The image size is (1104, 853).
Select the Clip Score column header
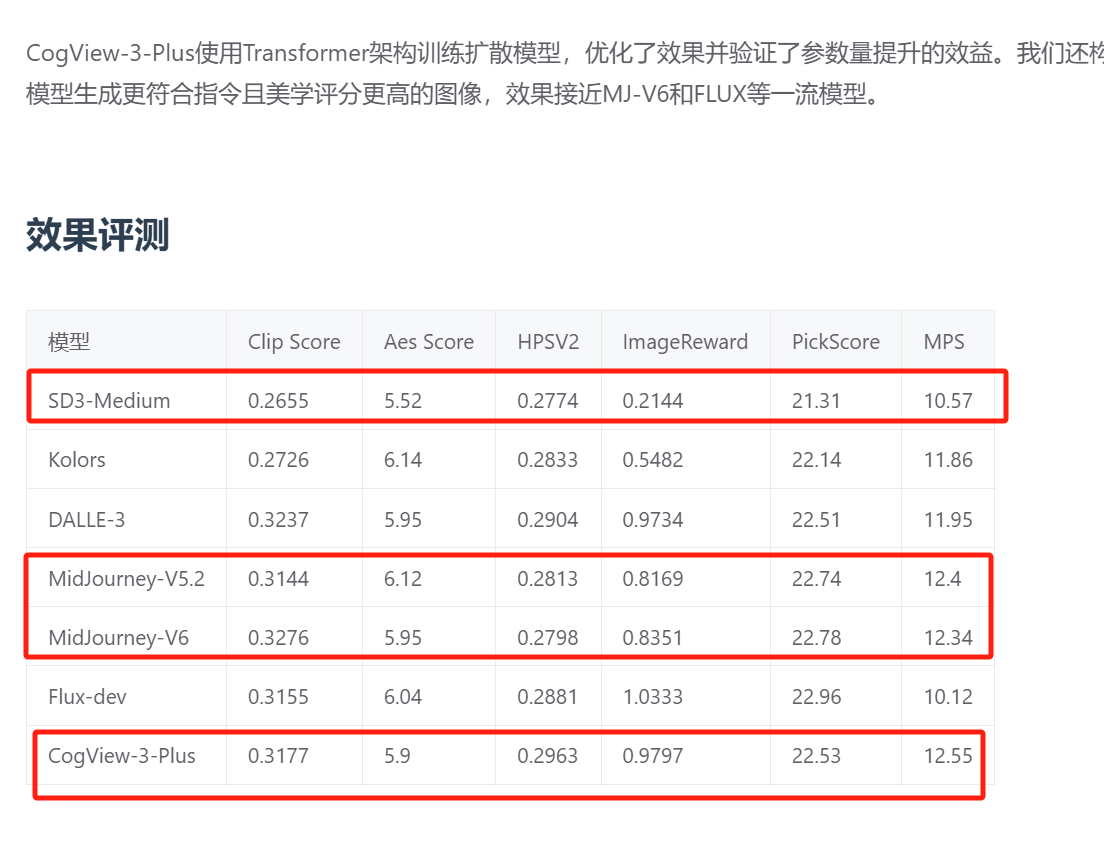point(294,342)
